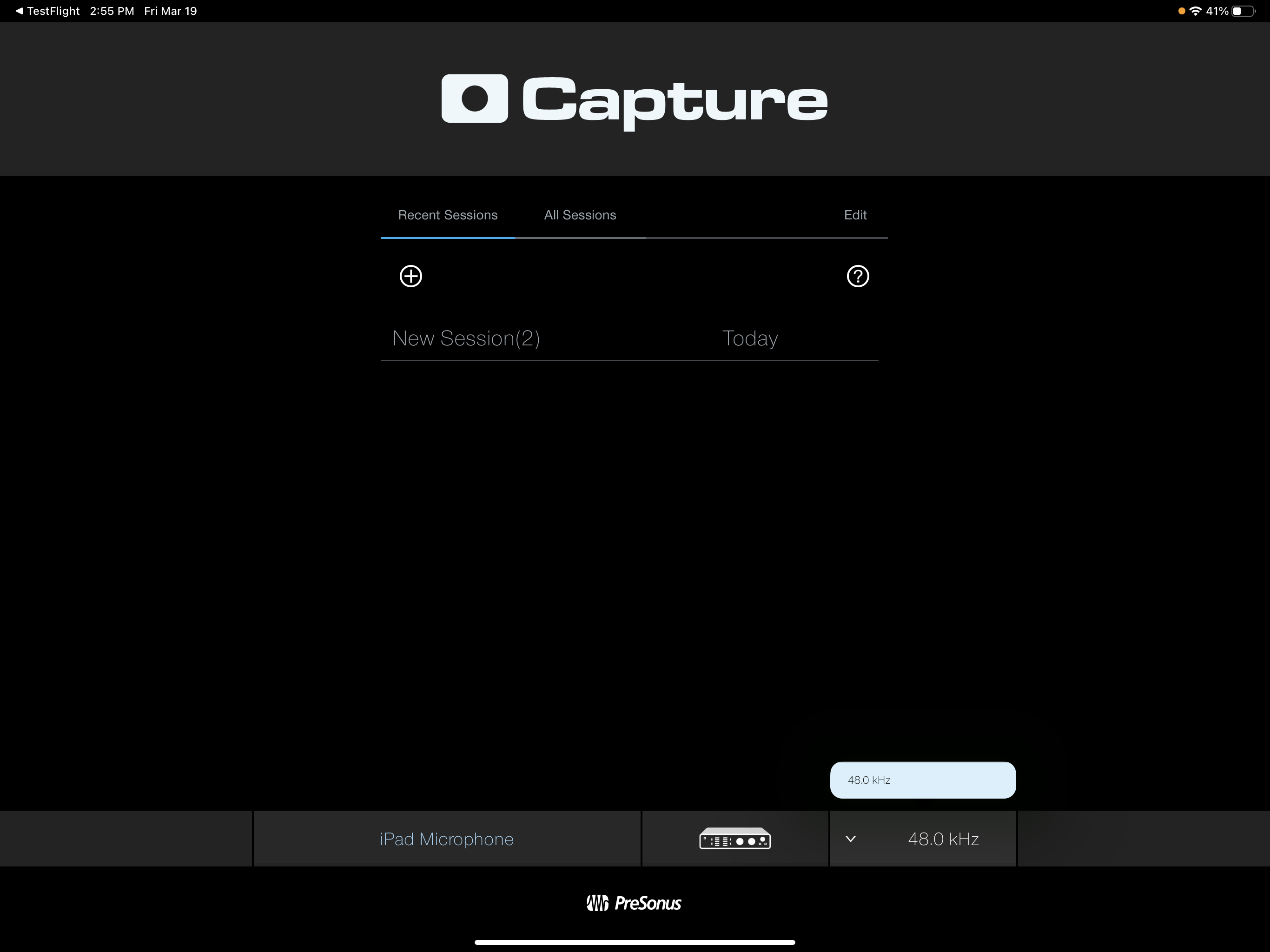Viewport: 1270px width, 952px height.
Task: Switch to the Recent Sessions tab
Action: tap(447, 214)
